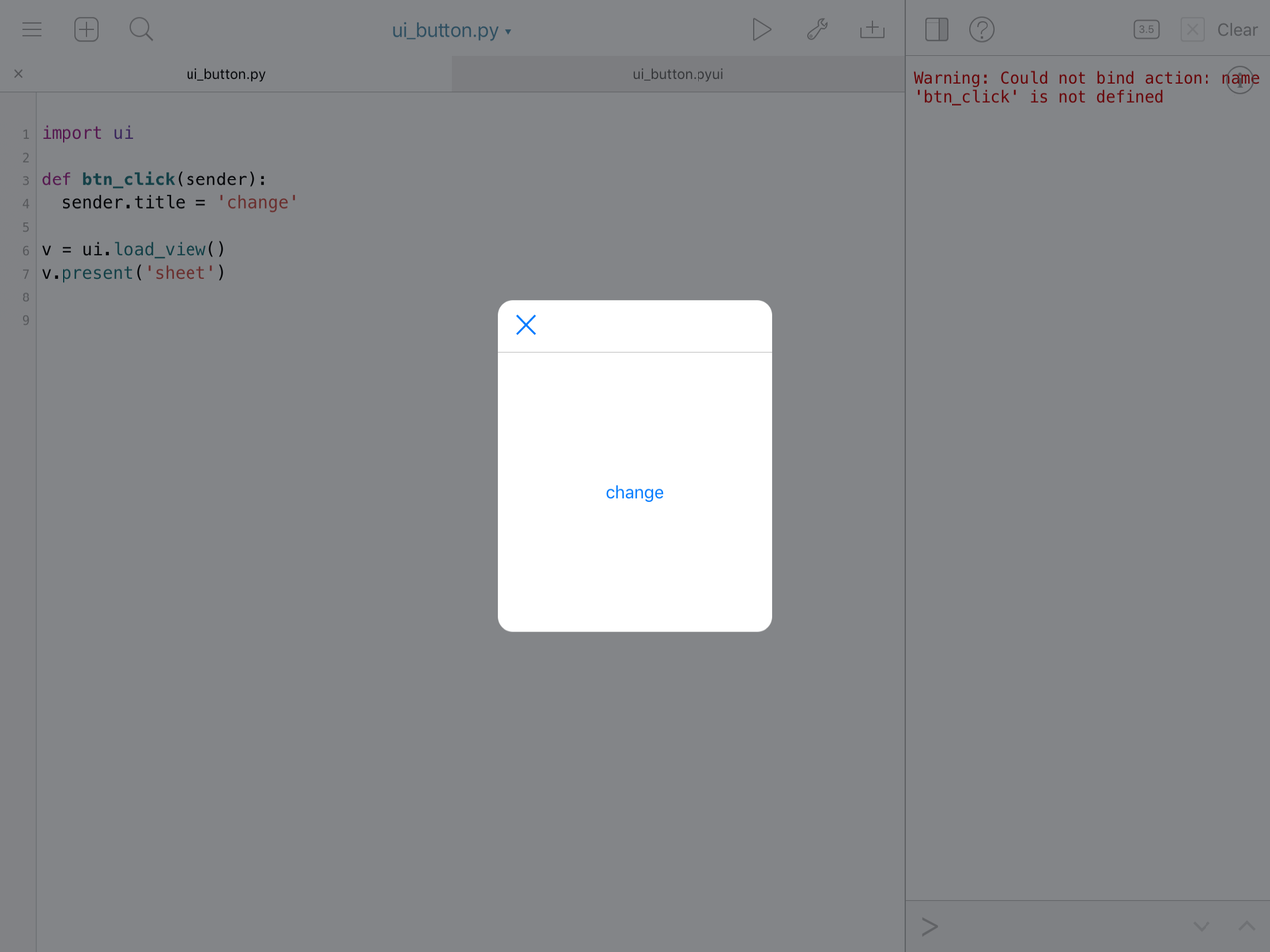Select the ui_button.py tab
1270x952 pixels.
(226, 74)
